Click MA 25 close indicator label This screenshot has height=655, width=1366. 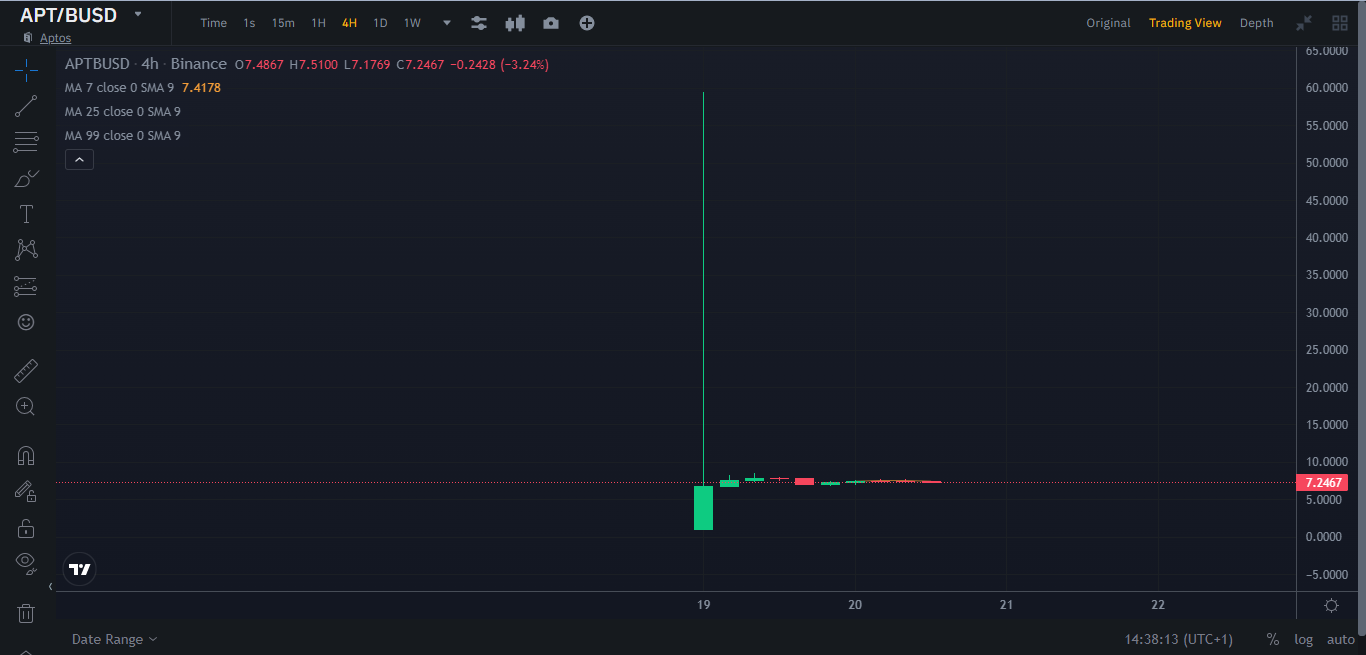123,112
